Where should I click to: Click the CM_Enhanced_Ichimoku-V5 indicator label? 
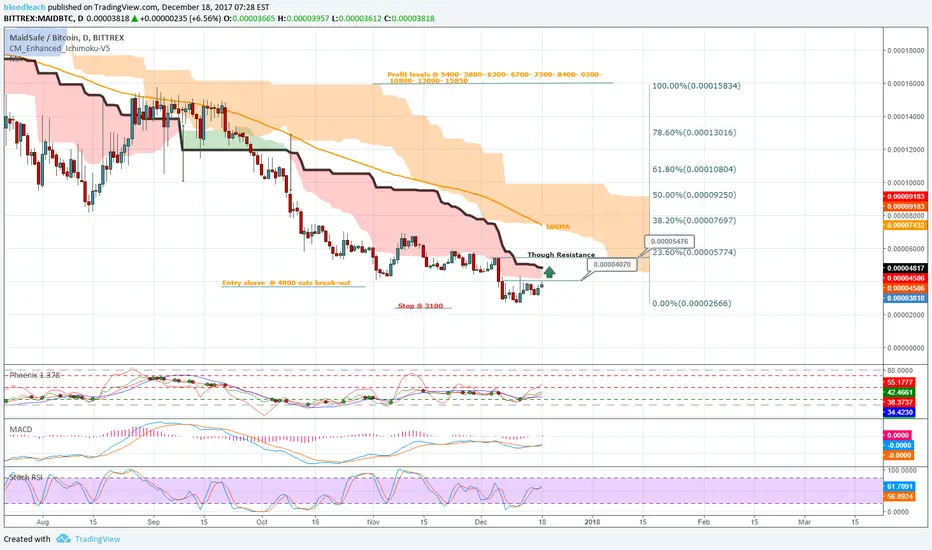tap(59, 48)
